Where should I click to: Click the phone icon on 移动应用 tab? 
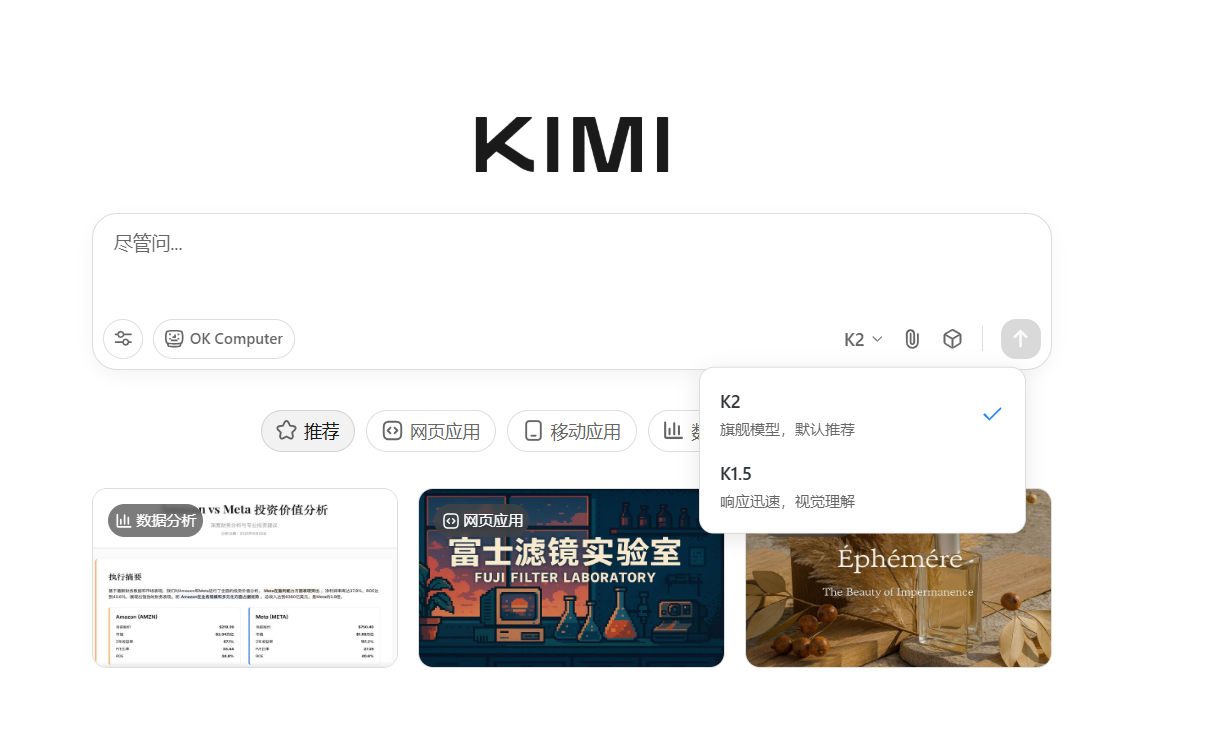pyautogui.click(x=534, y=430)
